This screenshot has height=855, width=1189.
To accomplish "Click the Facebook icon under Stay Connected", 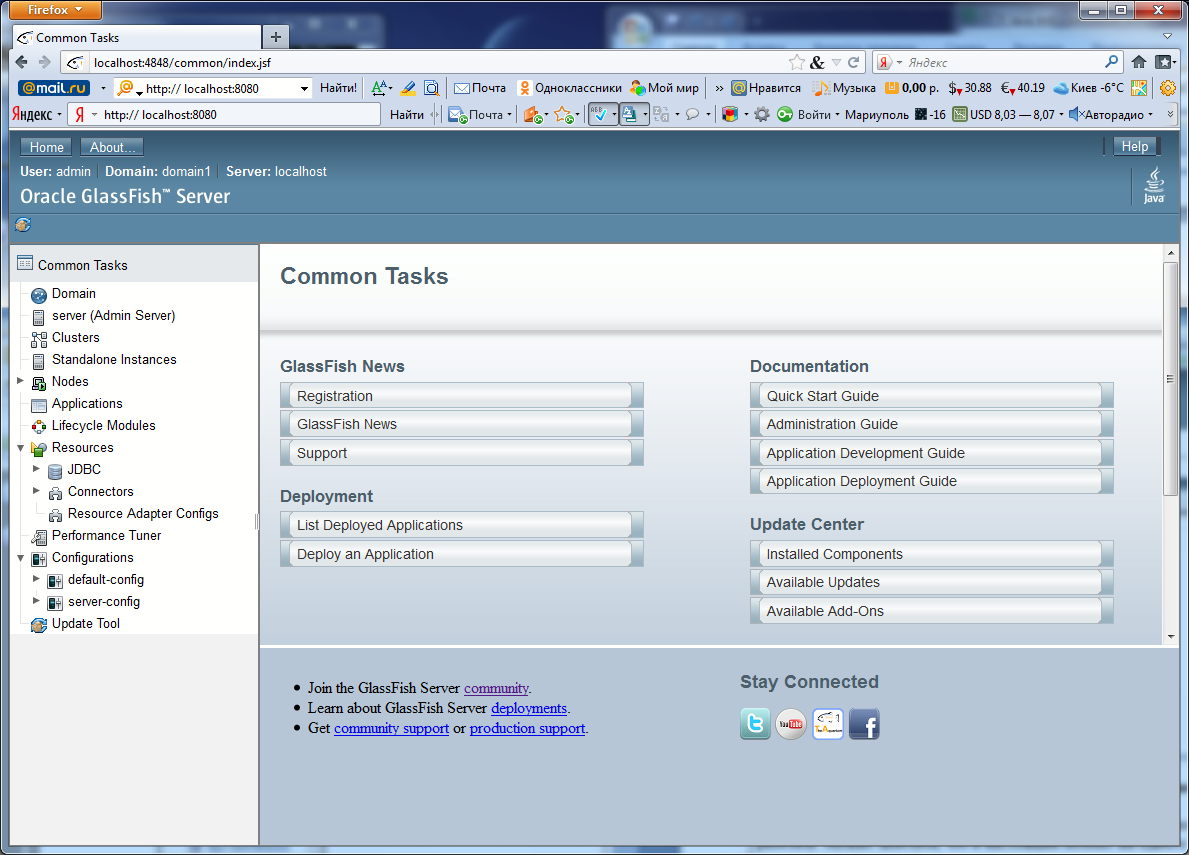I will 864,724.
